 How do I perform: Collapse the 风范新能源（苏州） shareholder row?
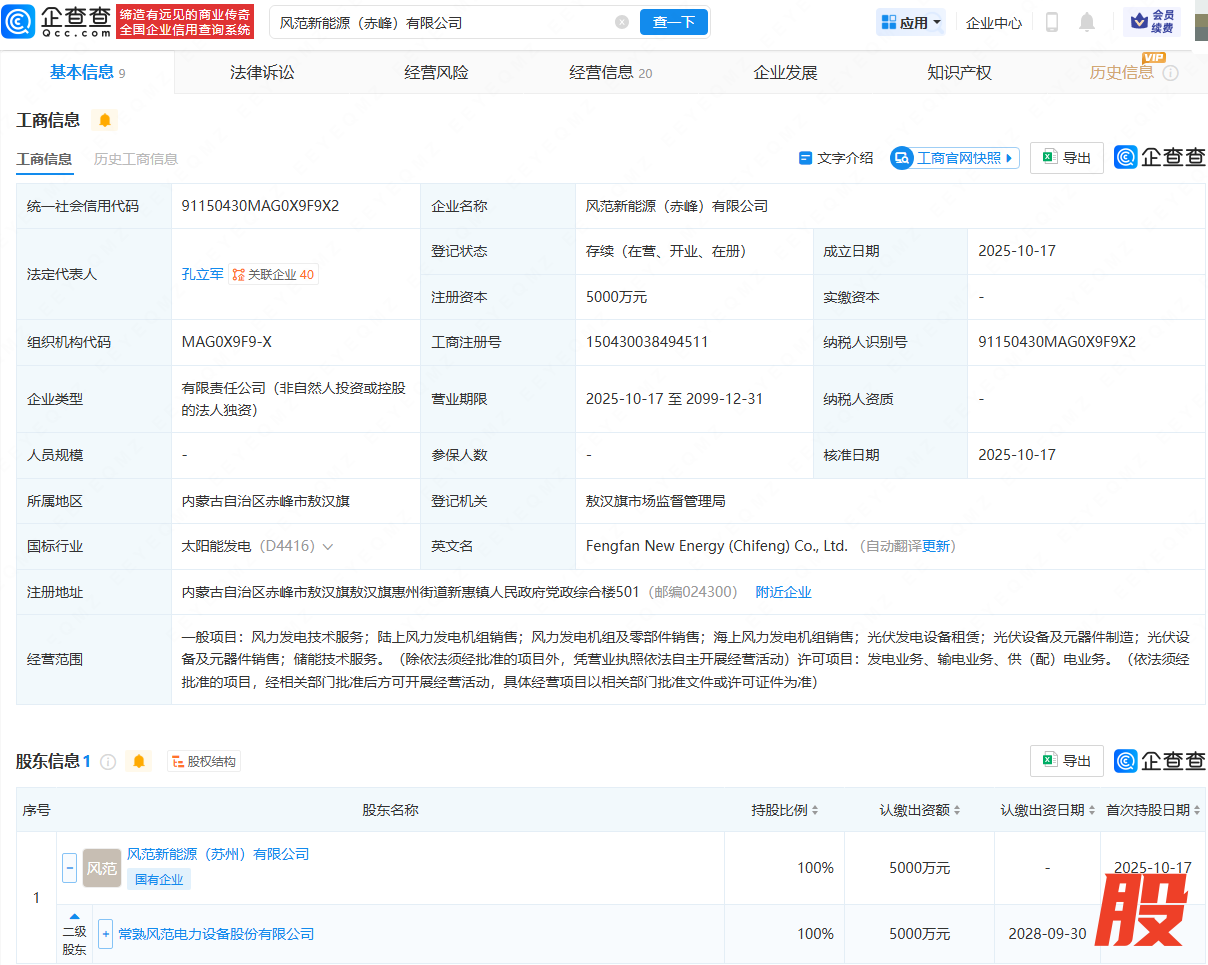[70, 867]
